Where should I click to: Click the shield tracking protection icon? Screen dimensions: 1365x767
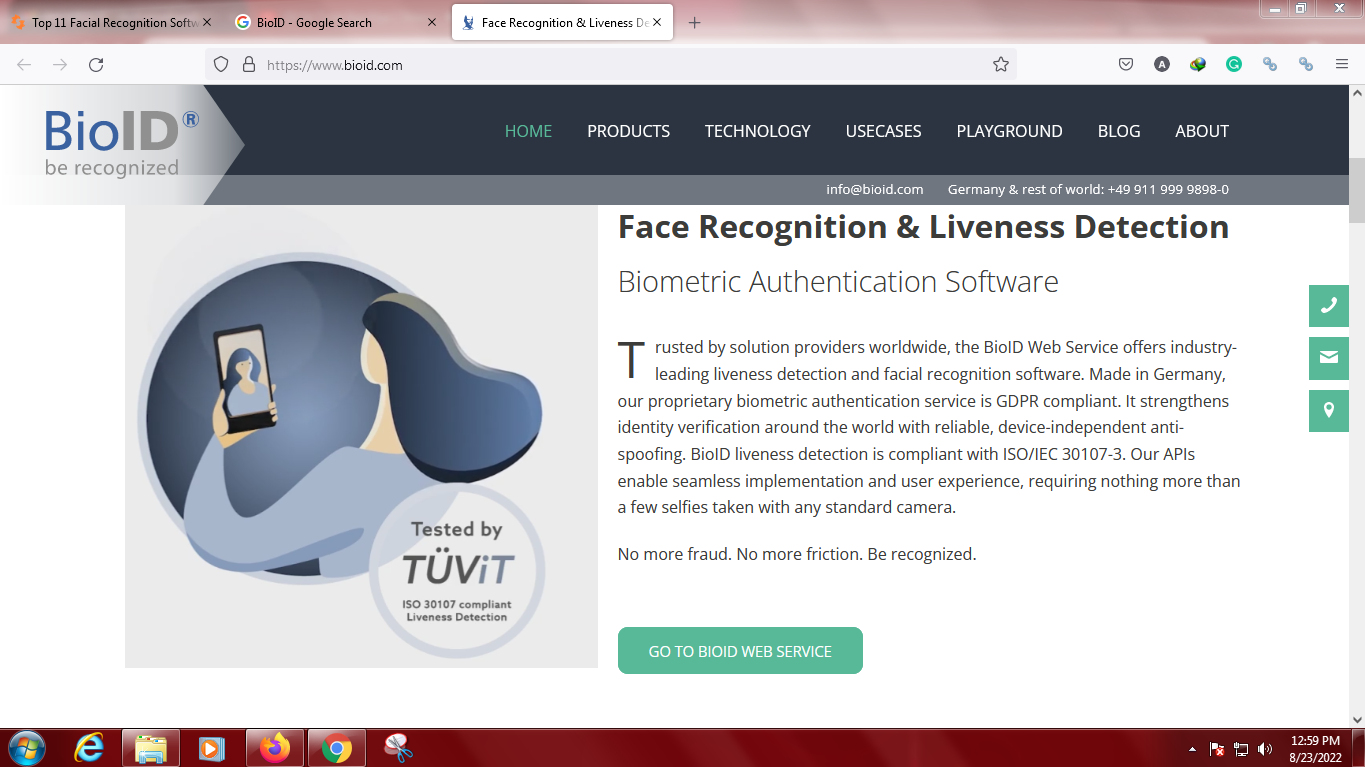coord(221,64)
